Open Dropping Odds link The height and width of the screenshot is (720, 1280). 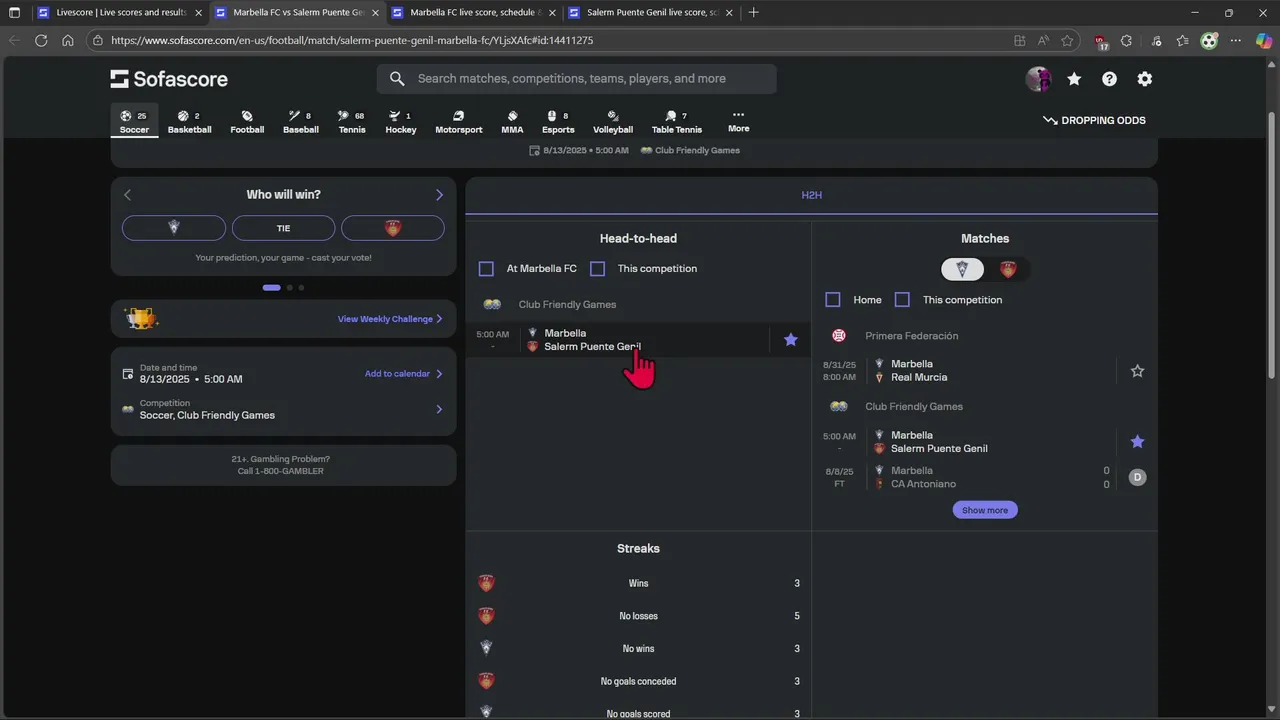coord(1094,120)
